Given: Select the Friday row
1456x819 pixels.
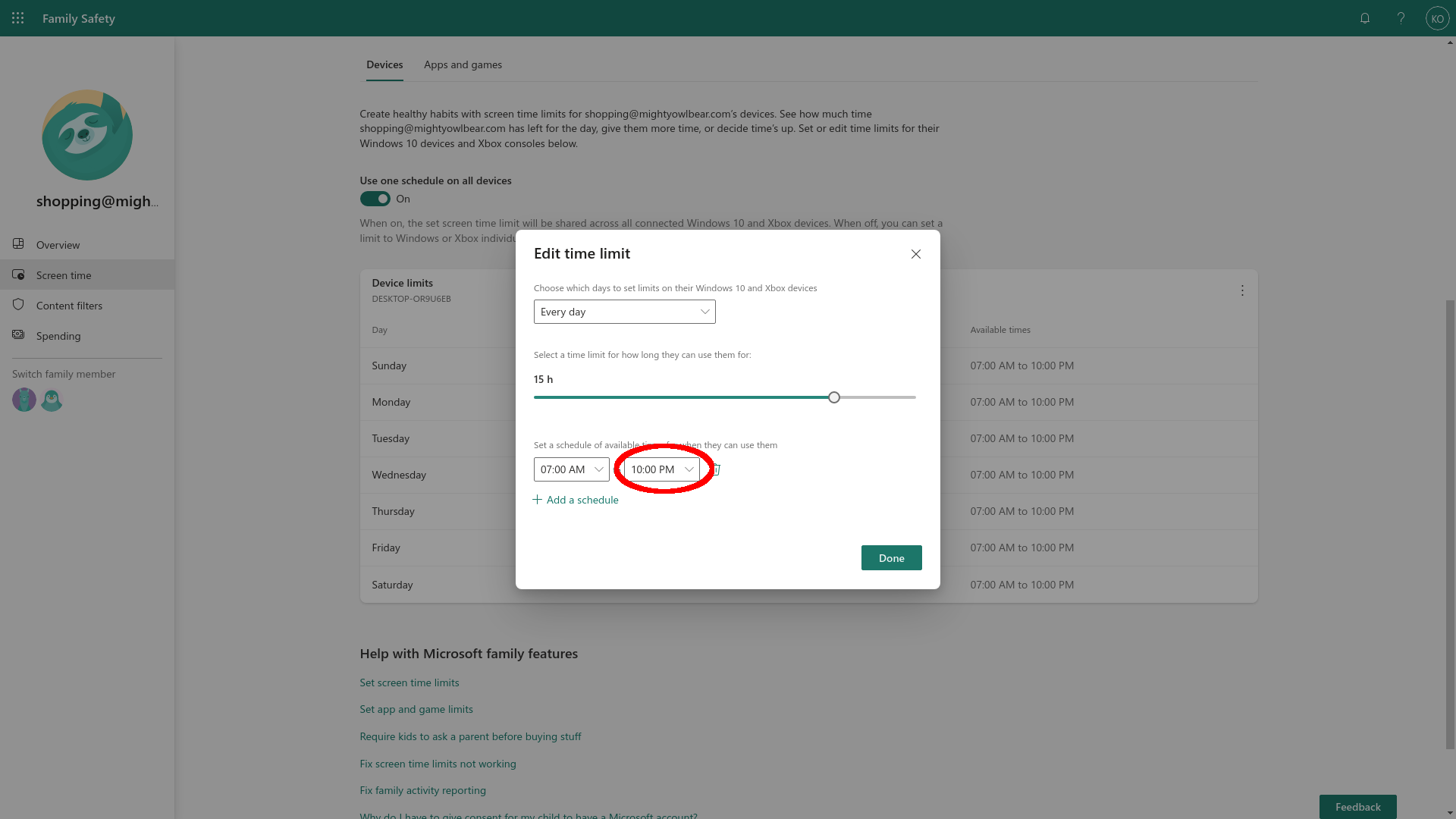Looking at the screenshot, I should 808,548.
